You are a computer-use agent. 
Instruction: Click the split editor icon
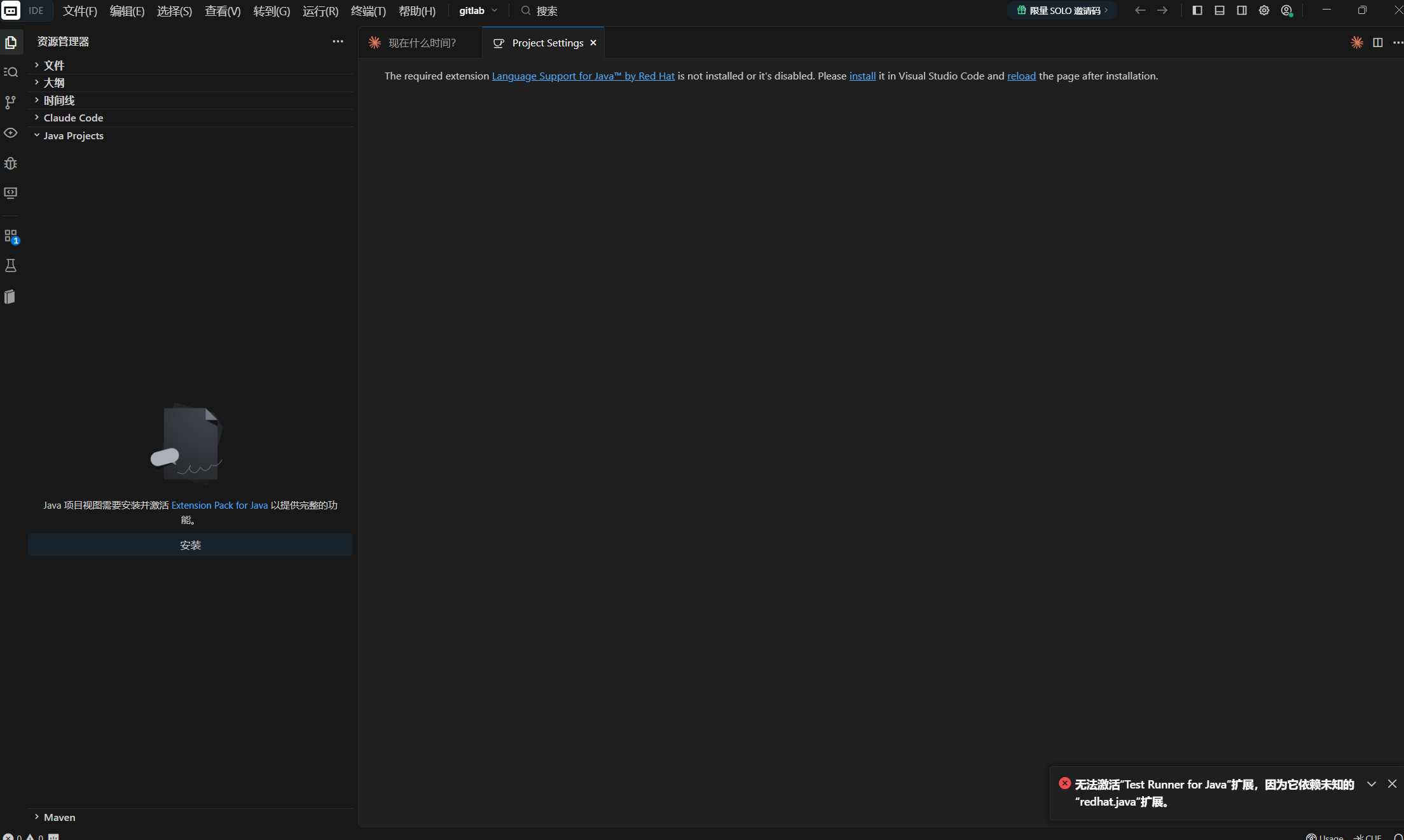1377,43
